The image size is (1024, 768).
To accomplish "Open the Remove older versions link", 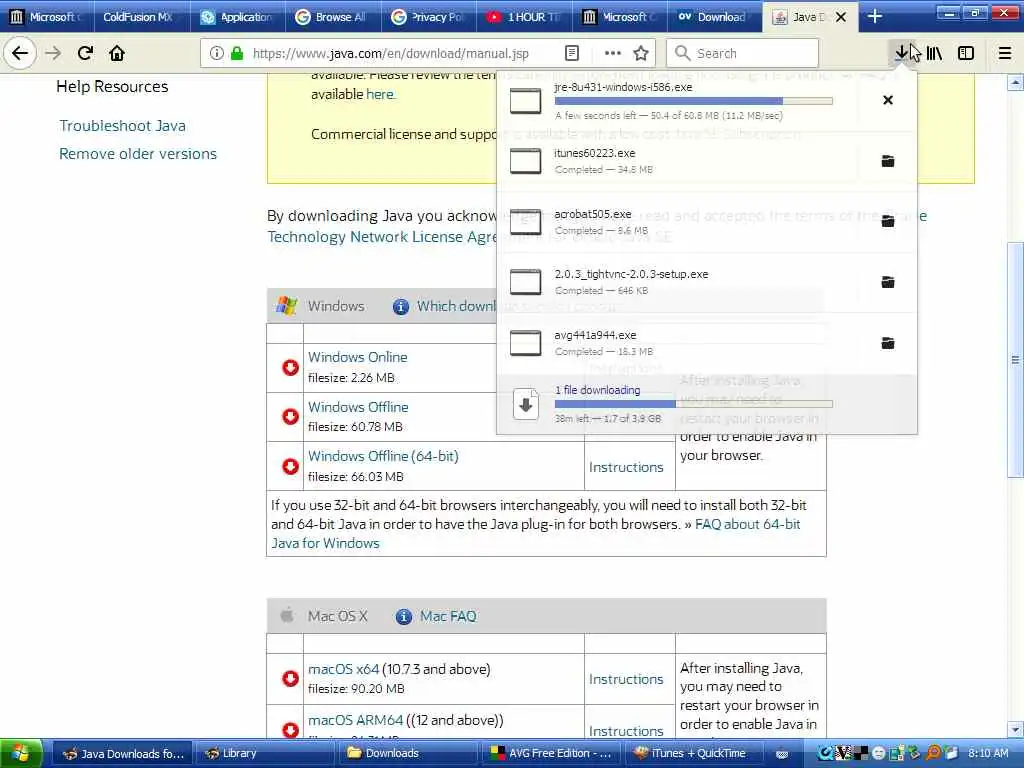I will click(138, 153).
